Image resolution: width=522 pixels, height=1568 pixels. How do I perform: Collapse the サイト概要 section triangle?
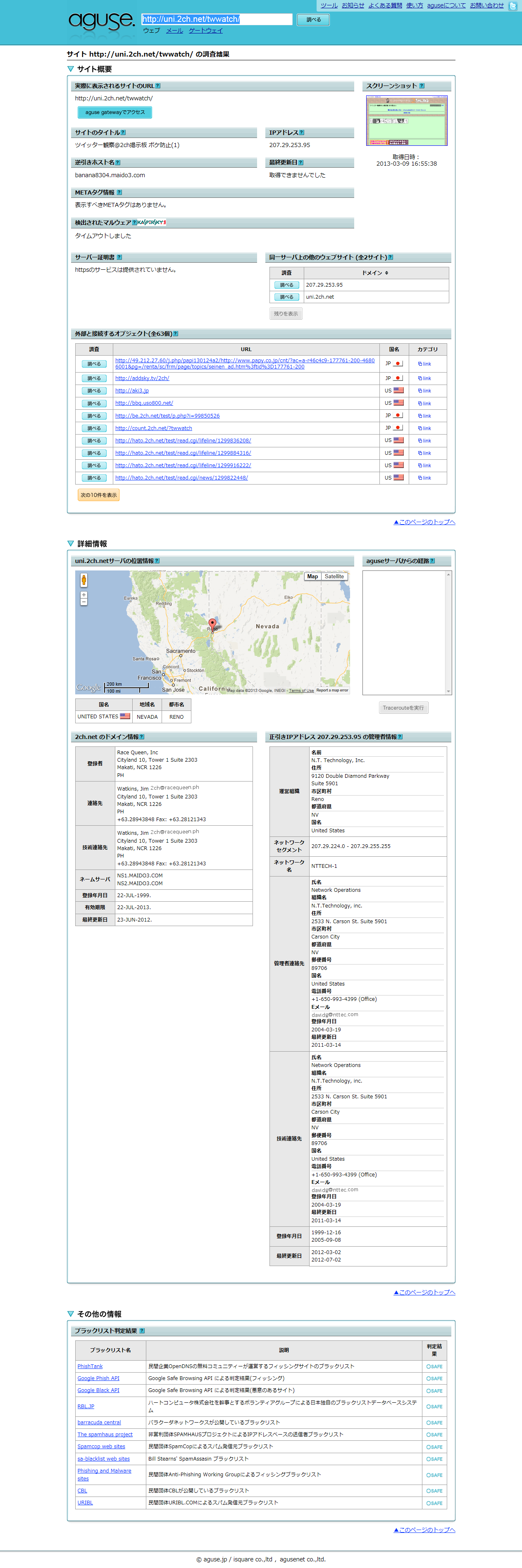[71, 69]
